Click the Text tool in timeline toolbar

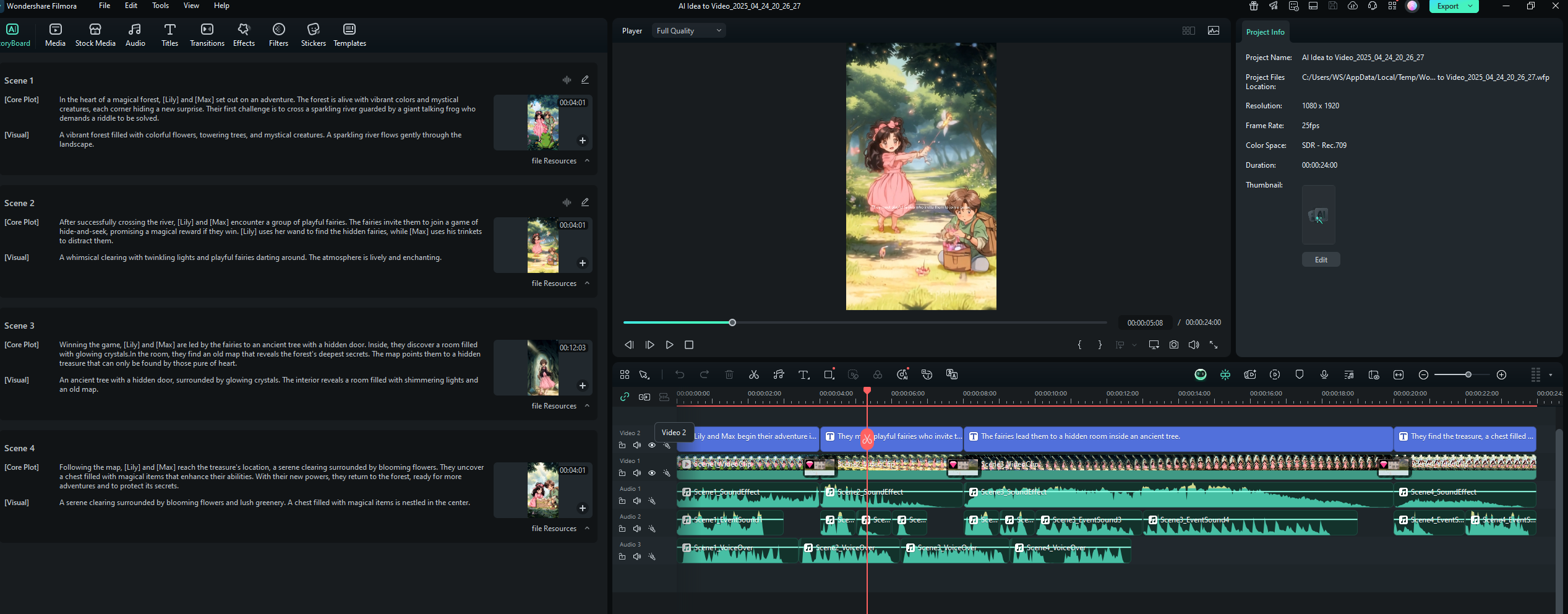[x=803, y=374]
